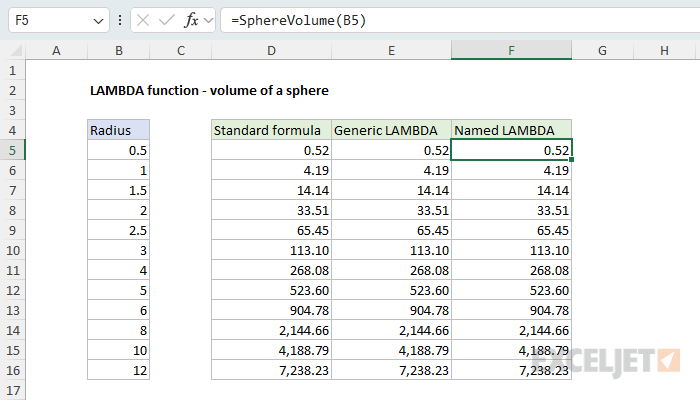Select radius cell with value 10
This screenshot has width=700, height=400.
[119, 350]
